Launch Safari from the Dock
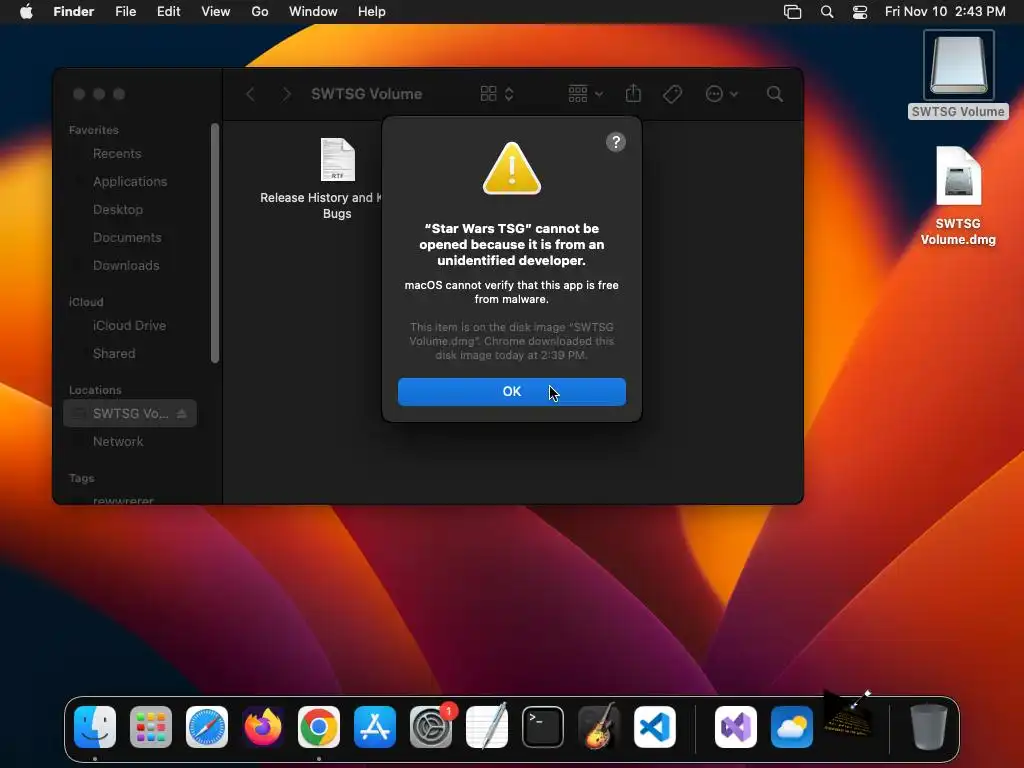This screenshot has height=768, width=1024. (x=207, y=727)
